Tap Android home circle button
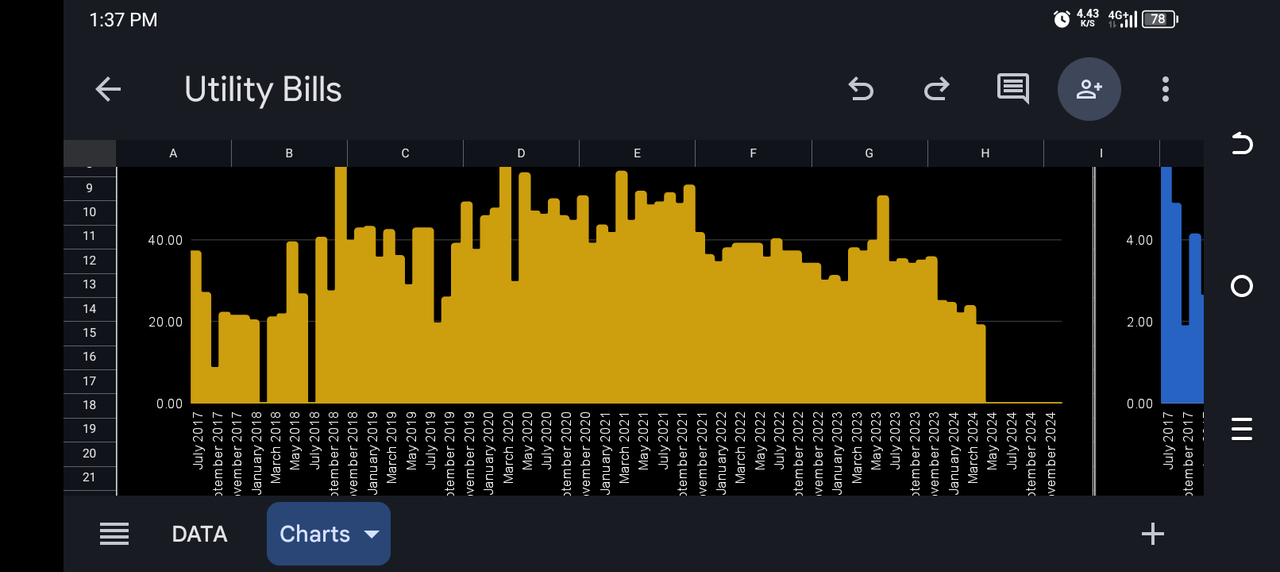This screenshot has width=1280, height=572. tap(1241, 286)
